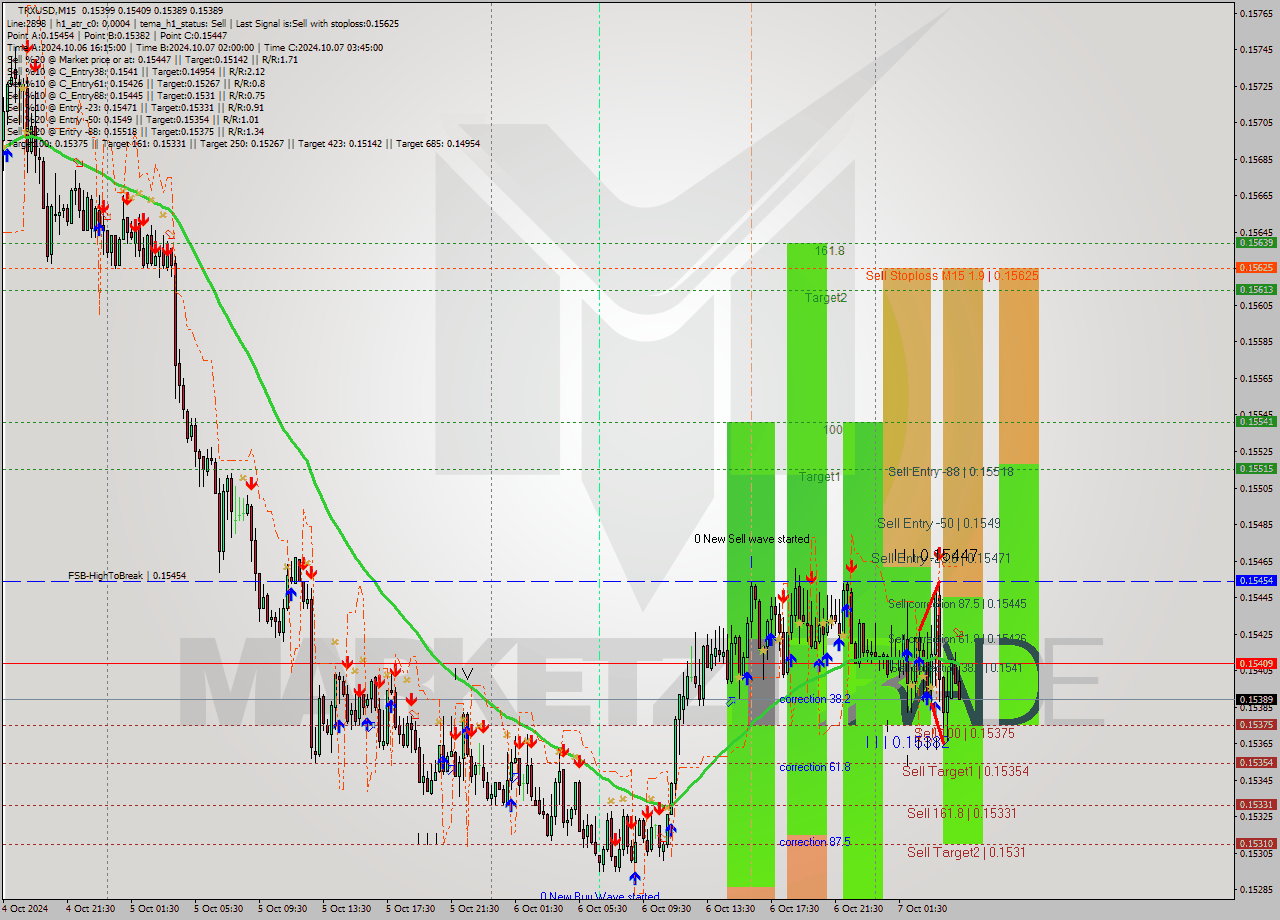Select the 'Sell Entry -88 | 0.15518' label
1280x920 pixels.
pos(950,471)
